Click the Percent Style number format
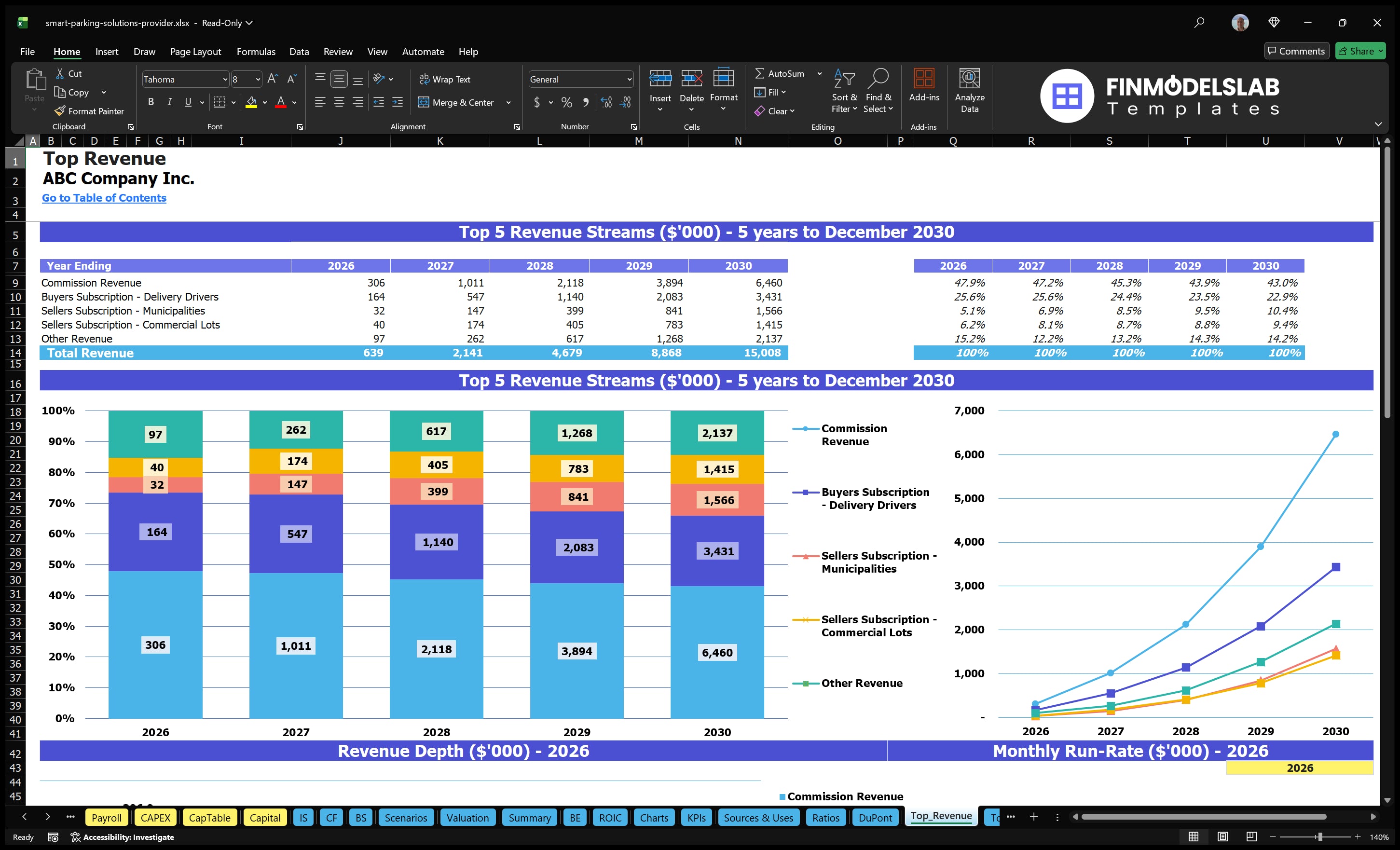Screen dimensions: 1400x850 coord(566,102)
